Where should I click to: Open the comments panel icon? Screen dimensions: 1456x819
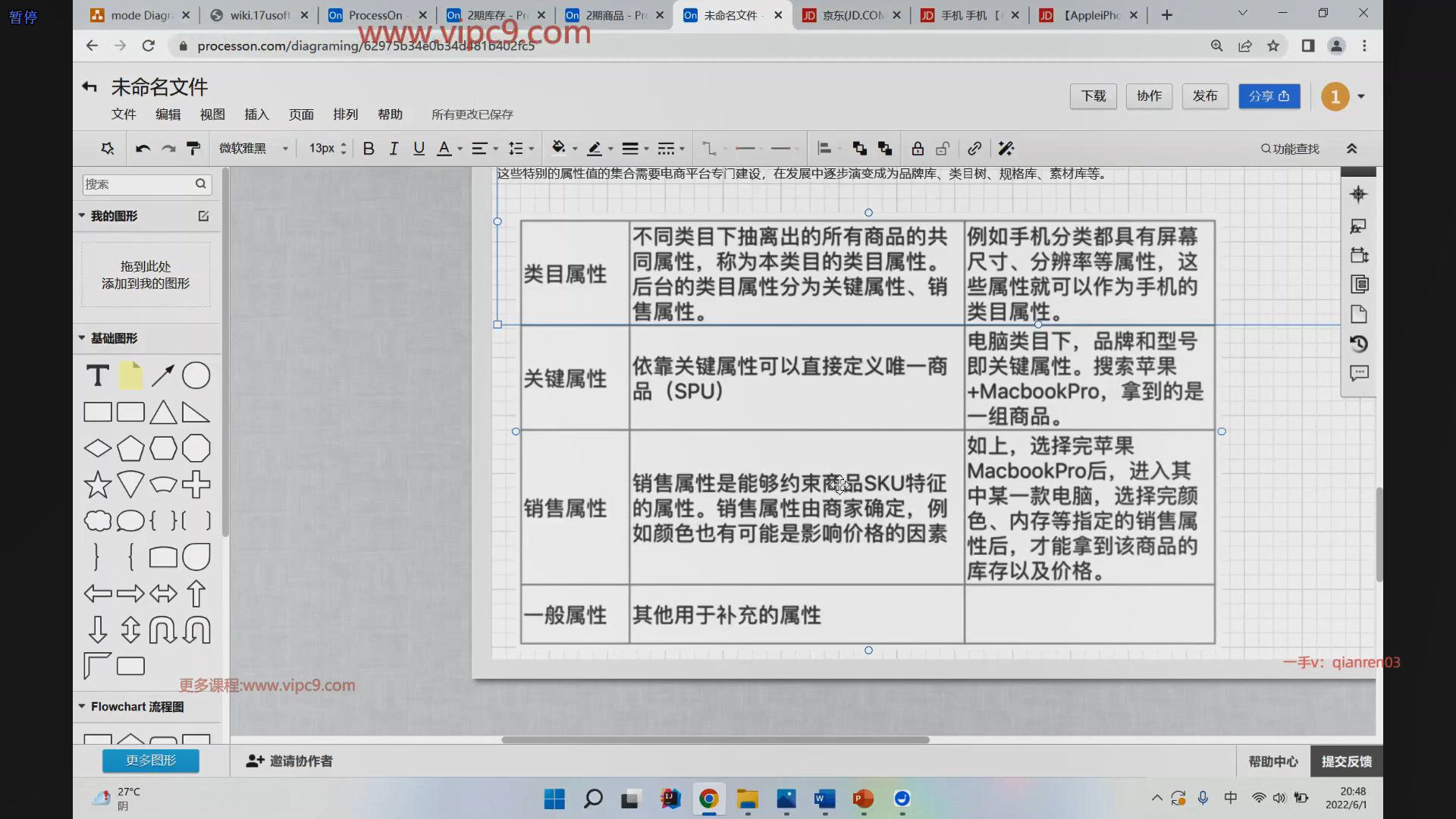pos(1359,373)
